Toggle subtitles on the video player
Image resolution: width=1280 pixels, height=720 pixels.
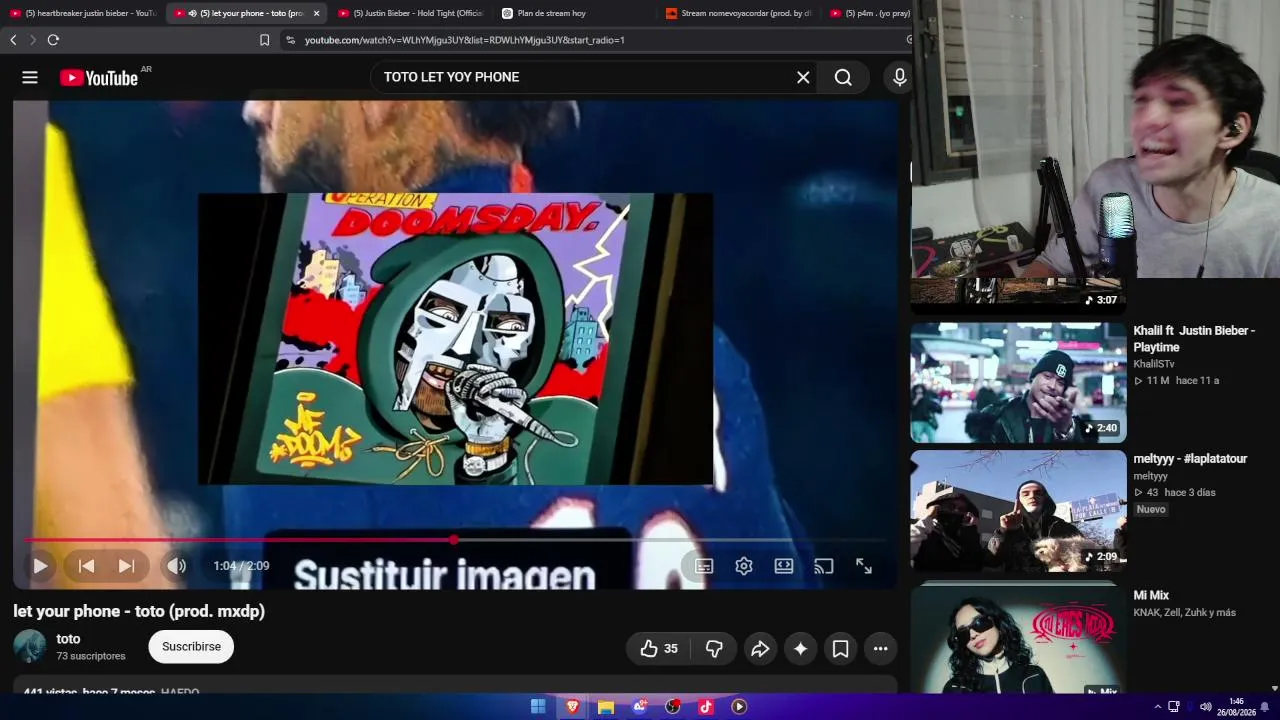pyautogui.click(x=704, y=566)
